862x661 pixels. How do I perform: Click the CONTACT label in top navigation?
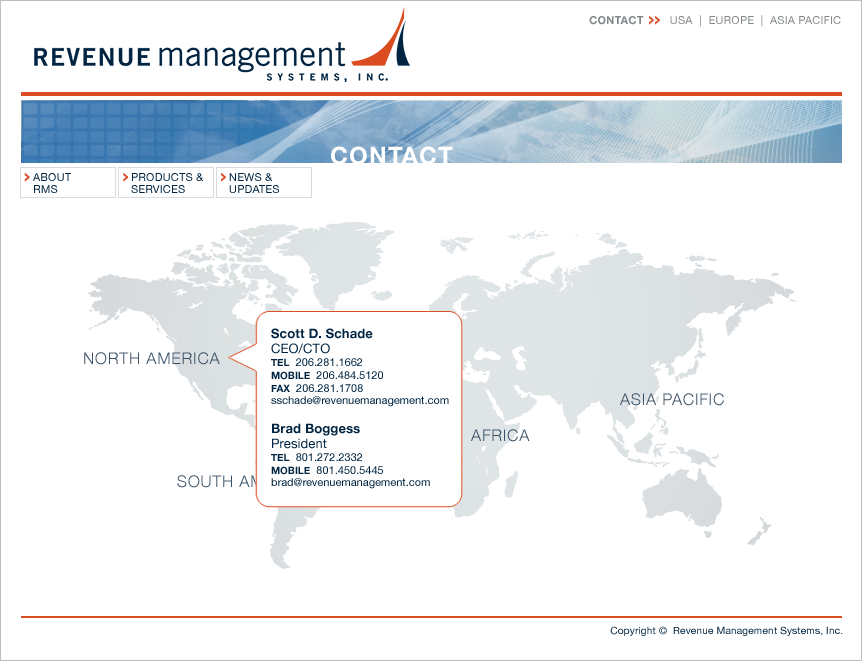(x=616, y=20)
